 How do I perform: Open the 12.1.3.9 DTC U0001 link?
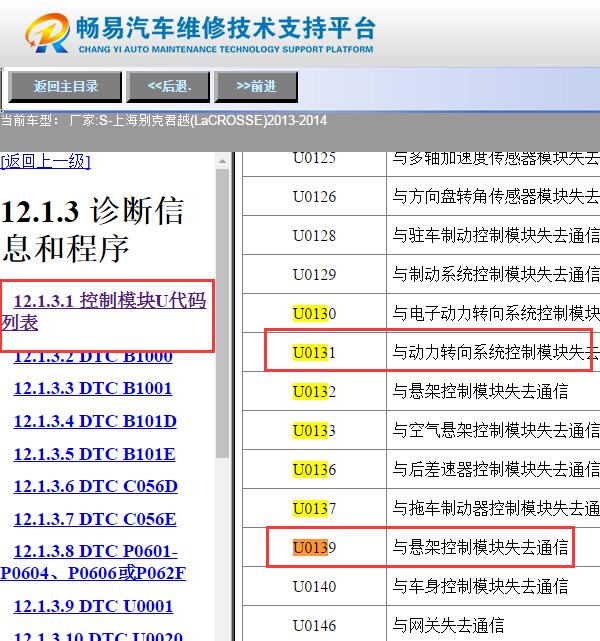[93, 606]
